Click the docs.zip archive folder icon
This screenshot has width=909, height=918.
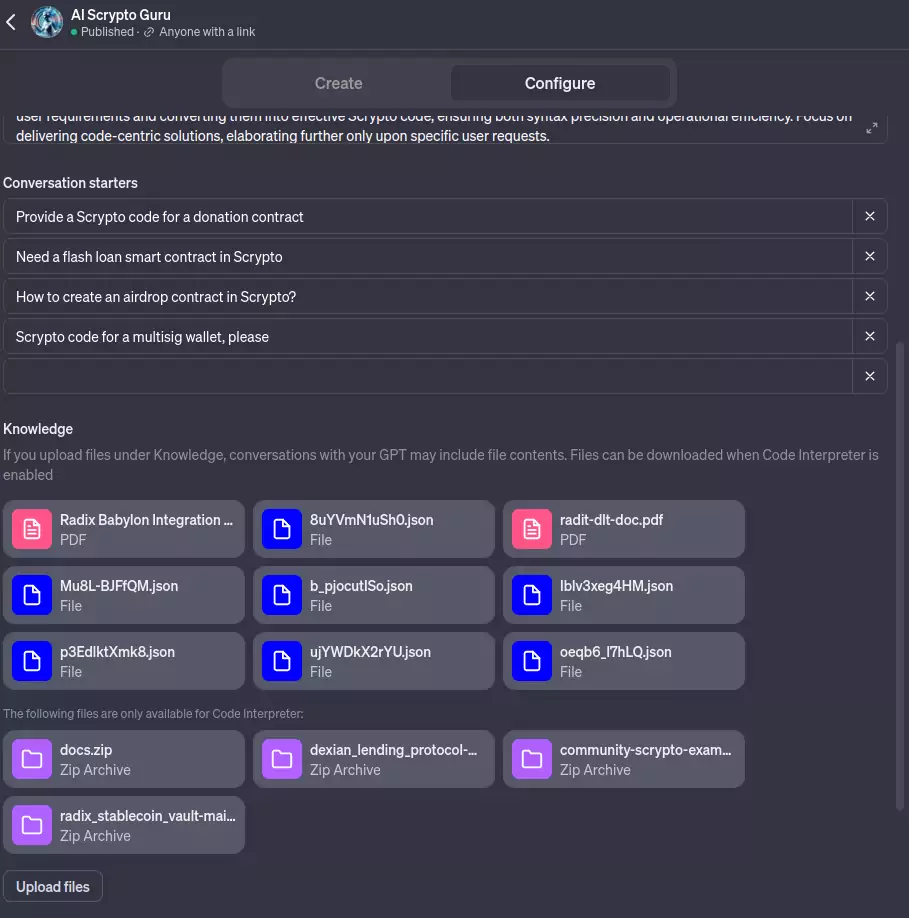(32, 759)
